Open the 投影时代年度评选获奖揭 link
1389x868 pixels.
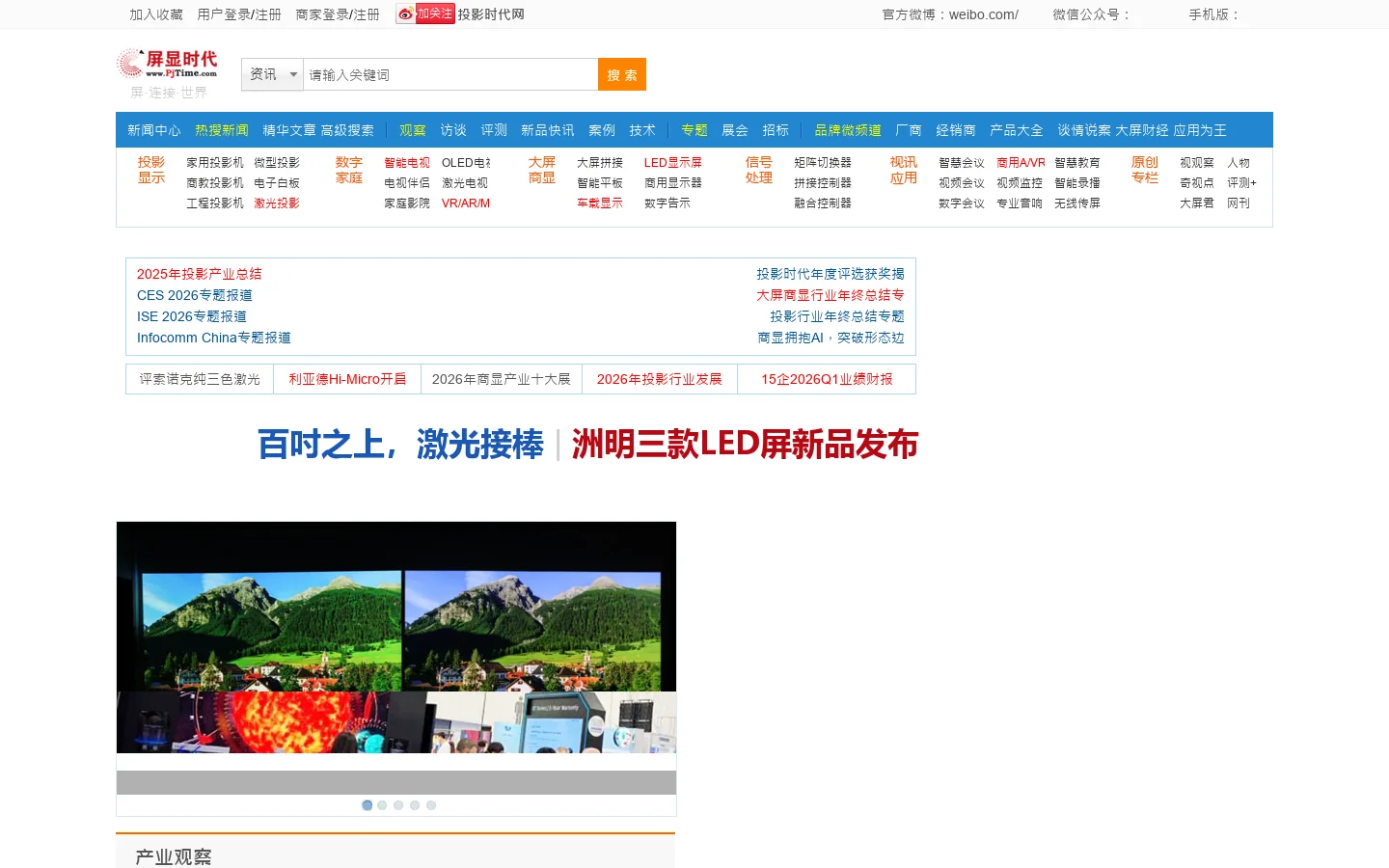coord(831,274)
